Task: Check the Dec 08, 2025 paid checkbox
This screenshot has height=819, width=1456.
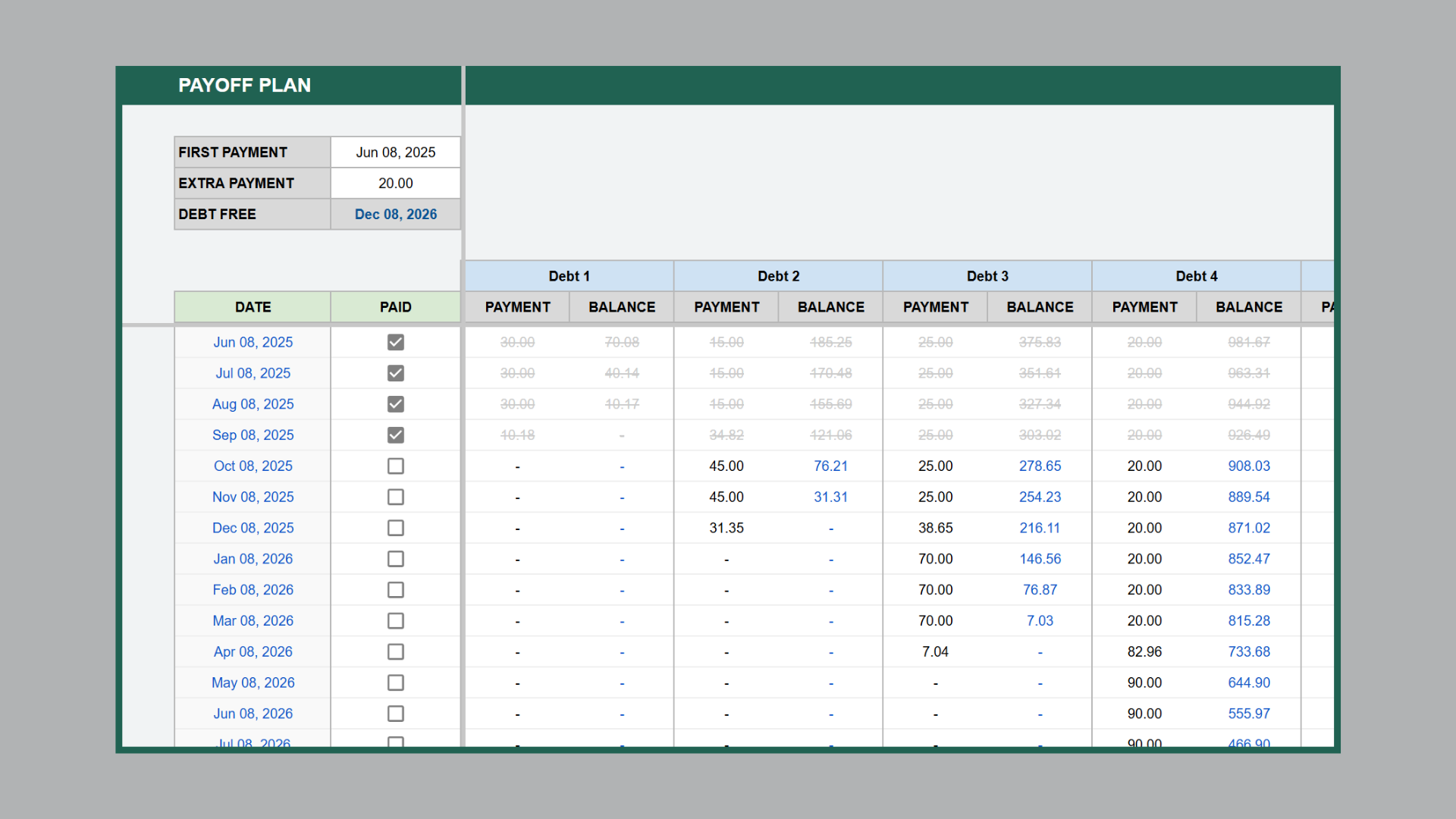Action: 395,528
